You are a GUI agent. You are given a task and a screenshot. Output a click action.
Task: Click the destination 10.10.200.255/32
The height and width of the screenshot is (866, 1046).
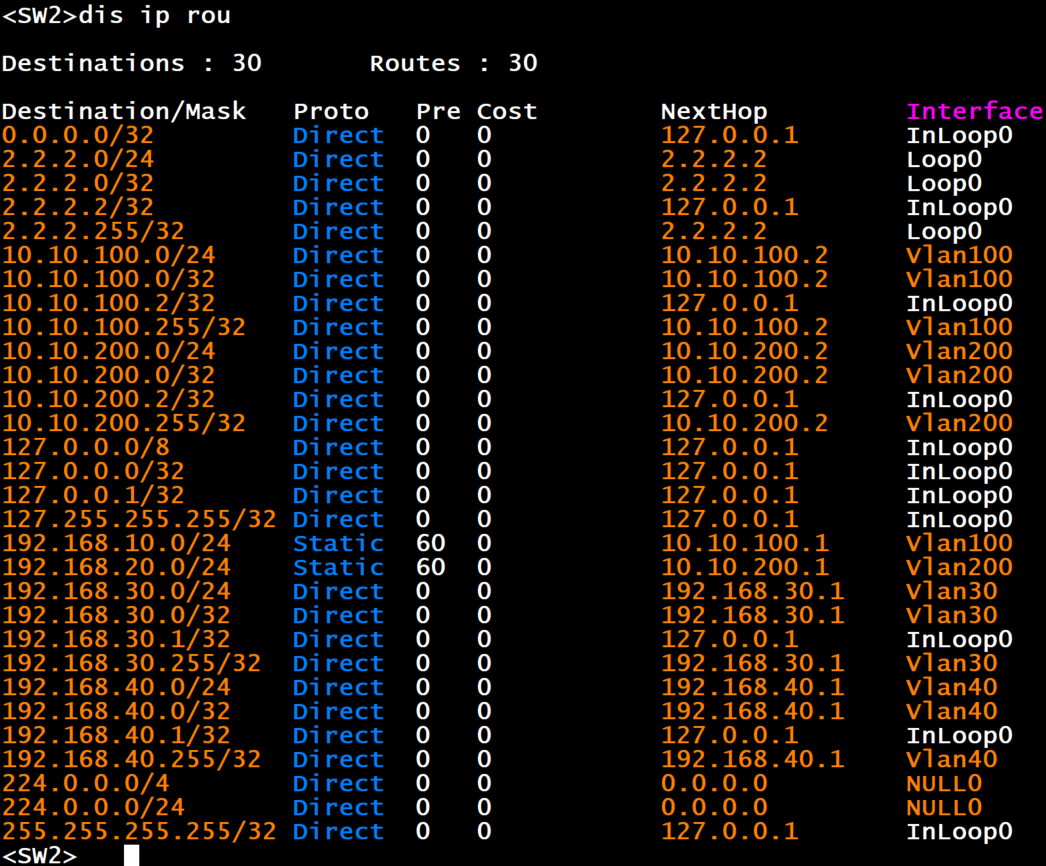click(124, 423)
